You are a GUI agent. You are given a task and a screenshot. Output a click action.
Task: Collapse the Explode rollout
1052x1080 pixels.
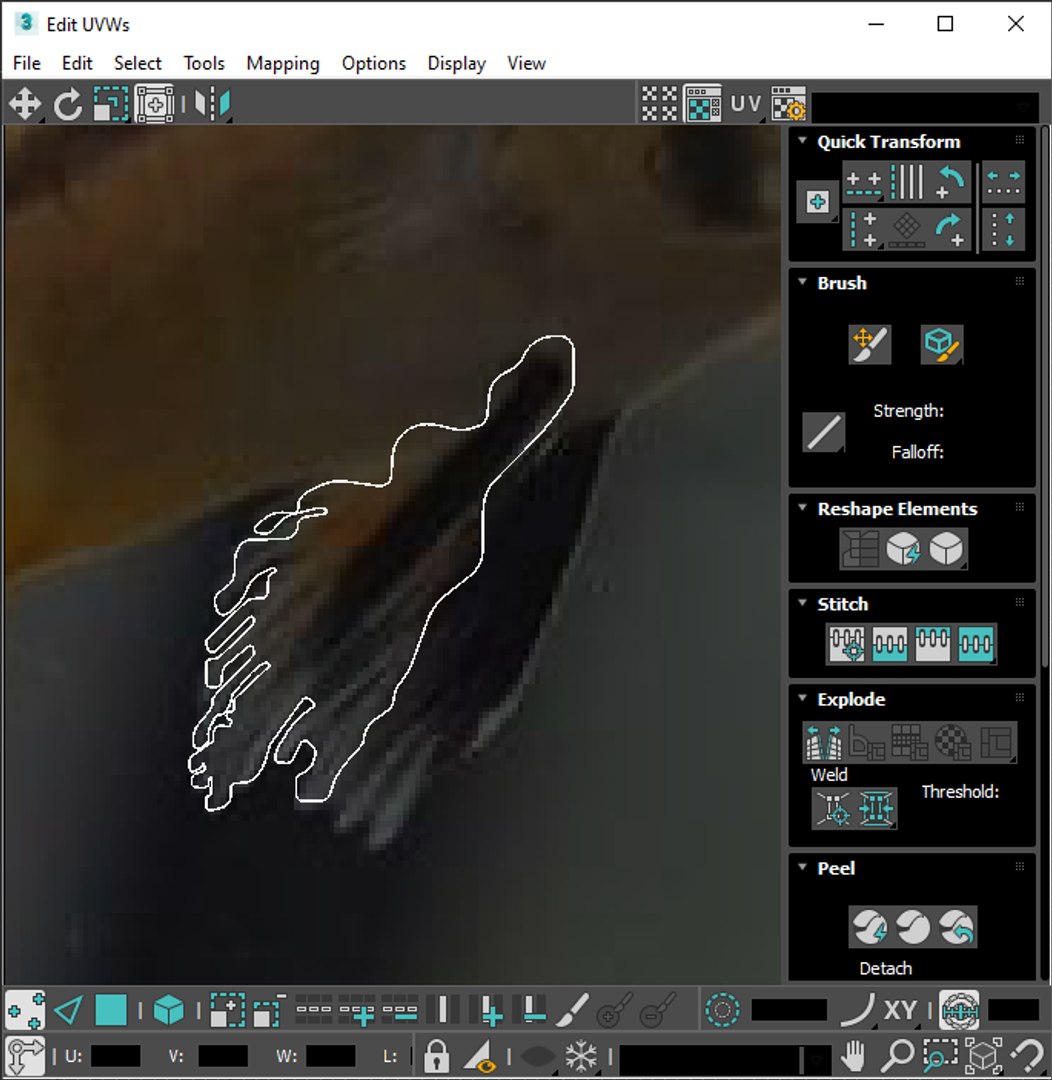[802, 698]
